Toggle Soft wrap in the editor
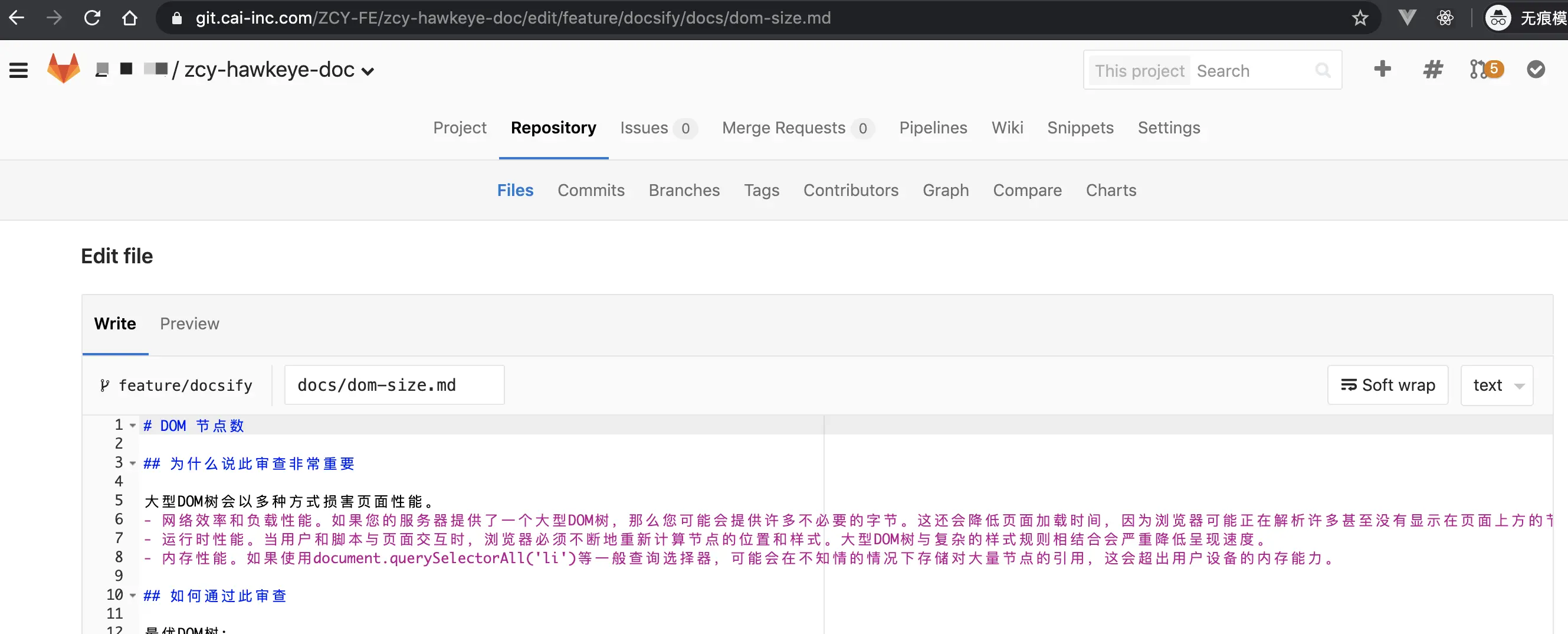1568x634 pixels. (1388, 385)
